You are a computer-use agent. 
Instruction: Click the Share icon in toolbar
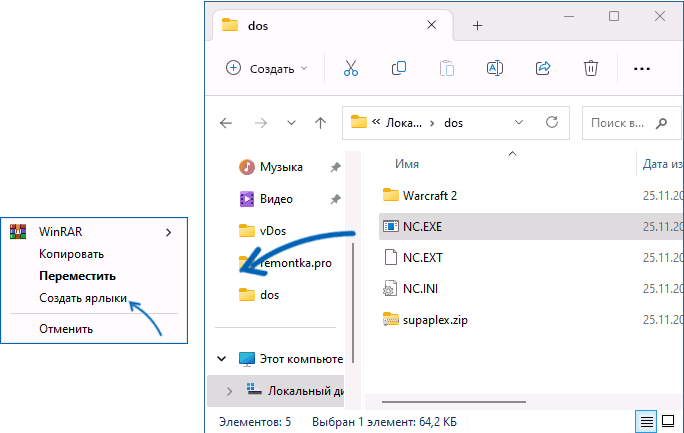(x=543, y=68)
